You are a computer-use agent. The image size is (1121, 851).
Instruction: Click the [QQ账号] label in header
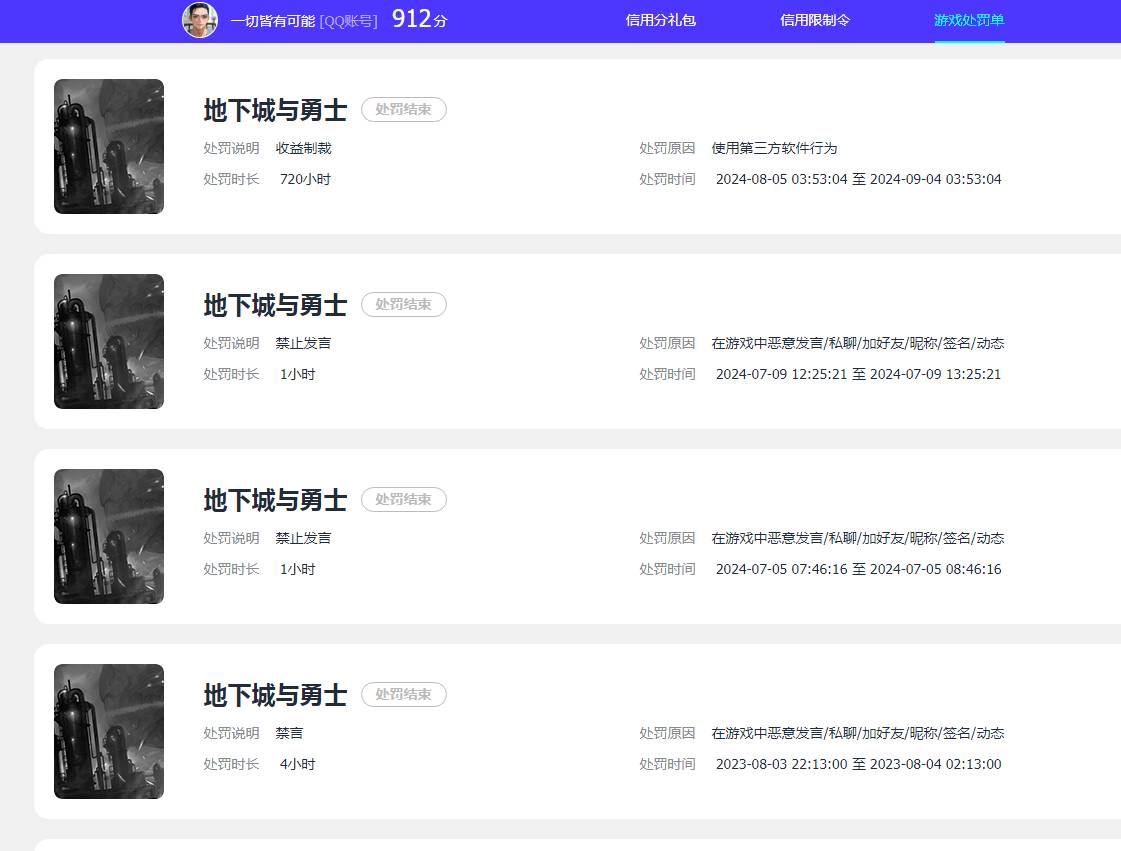point(348,20)
